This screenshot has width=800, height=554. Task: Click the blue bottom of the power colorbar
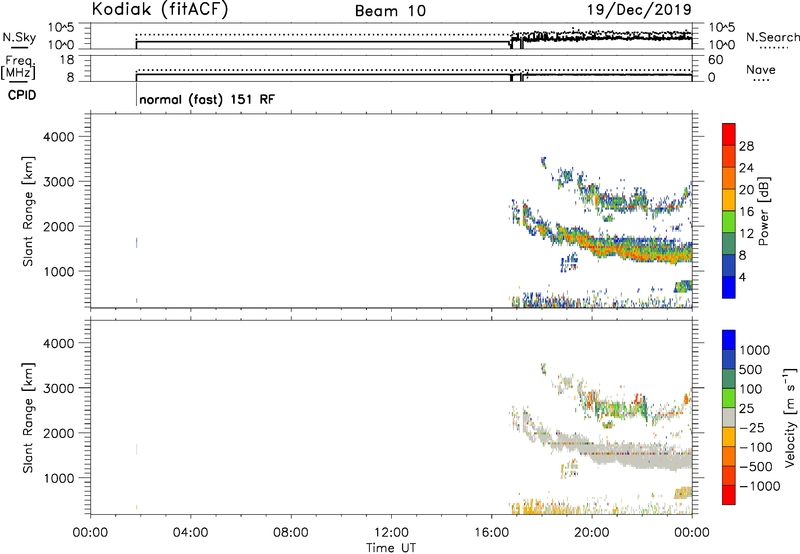(729, 287)
